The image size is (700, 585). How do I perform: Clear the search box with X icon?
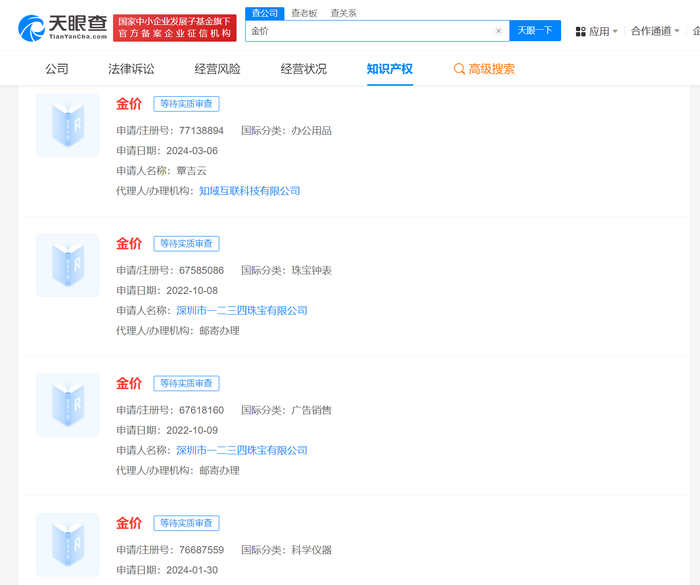coord(498,31)
